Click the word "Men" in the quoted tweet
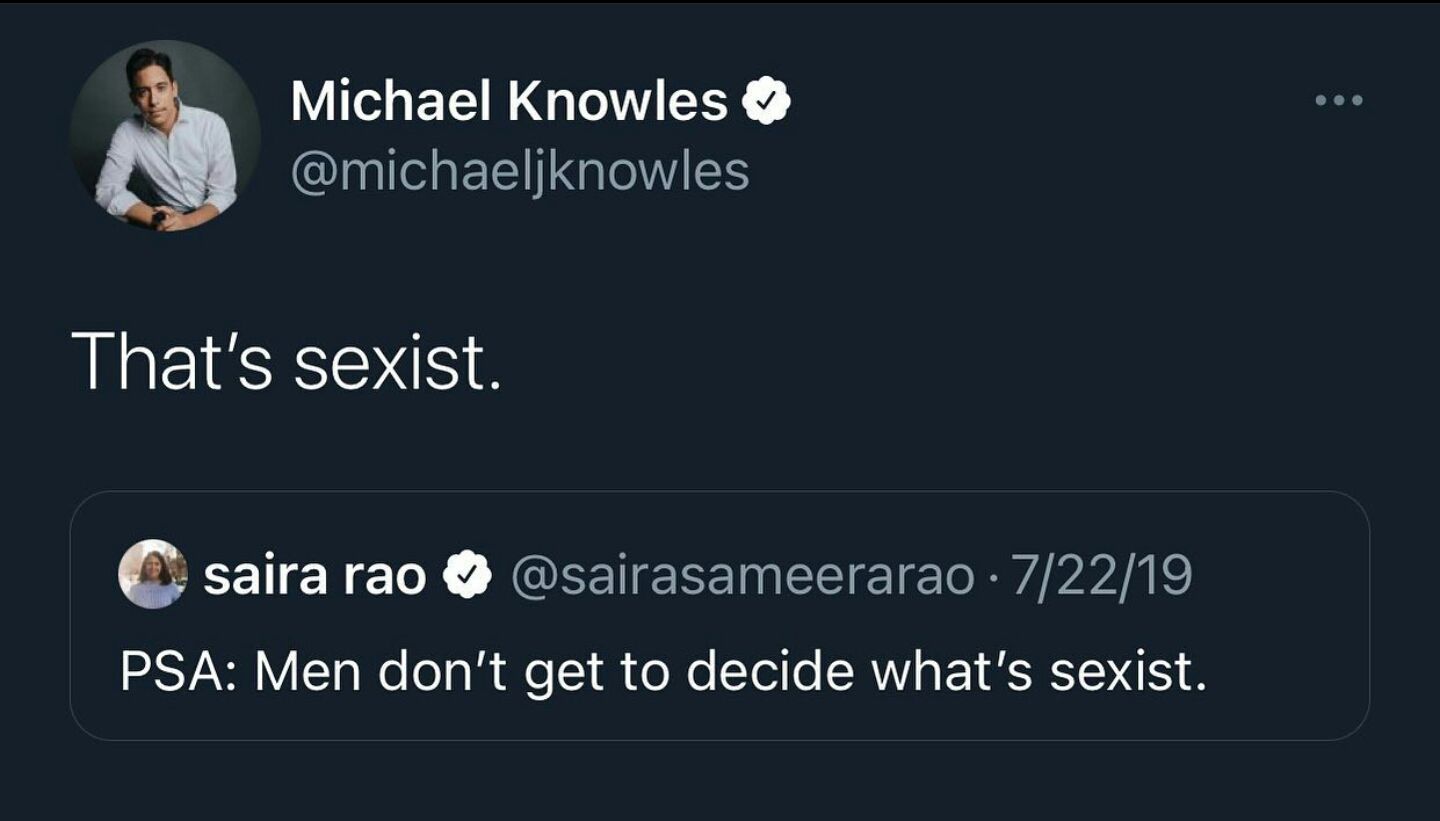Image resolution: width=1440 pixels, height=821 pixels. pyautogui.click(x=307, y=672)
